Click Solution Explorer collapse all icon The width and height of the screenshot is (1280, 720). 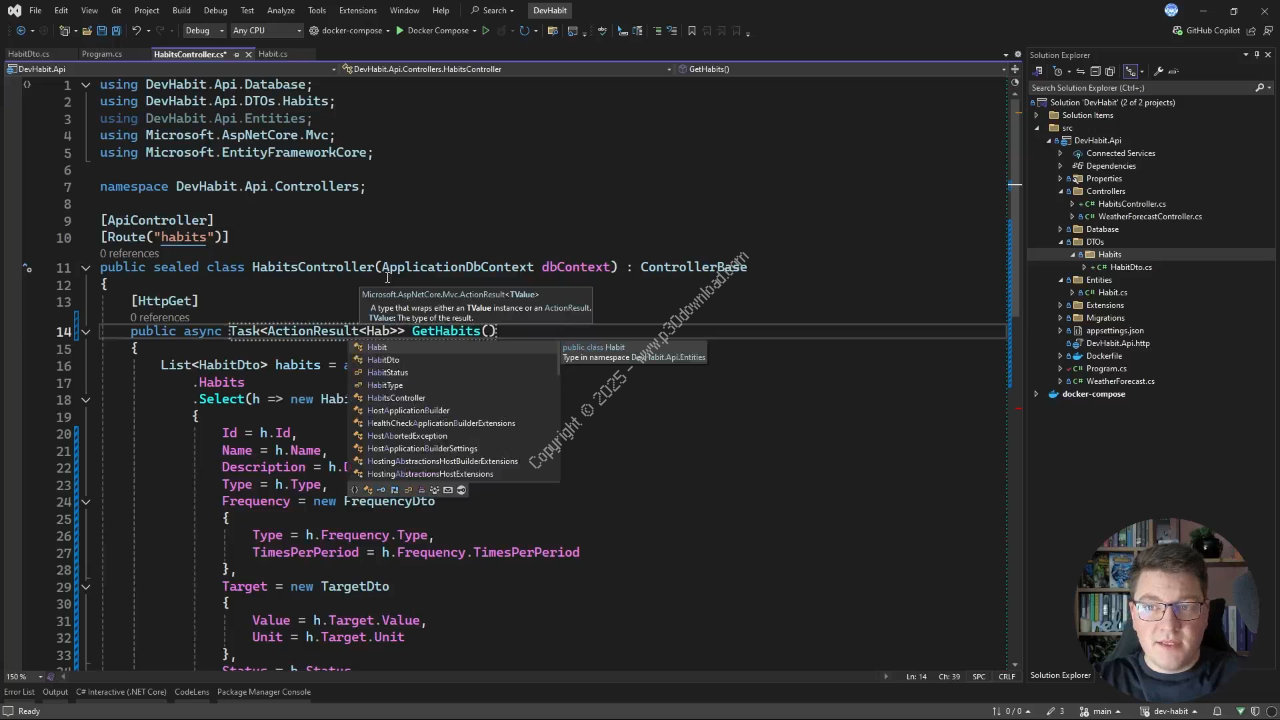1095,71
